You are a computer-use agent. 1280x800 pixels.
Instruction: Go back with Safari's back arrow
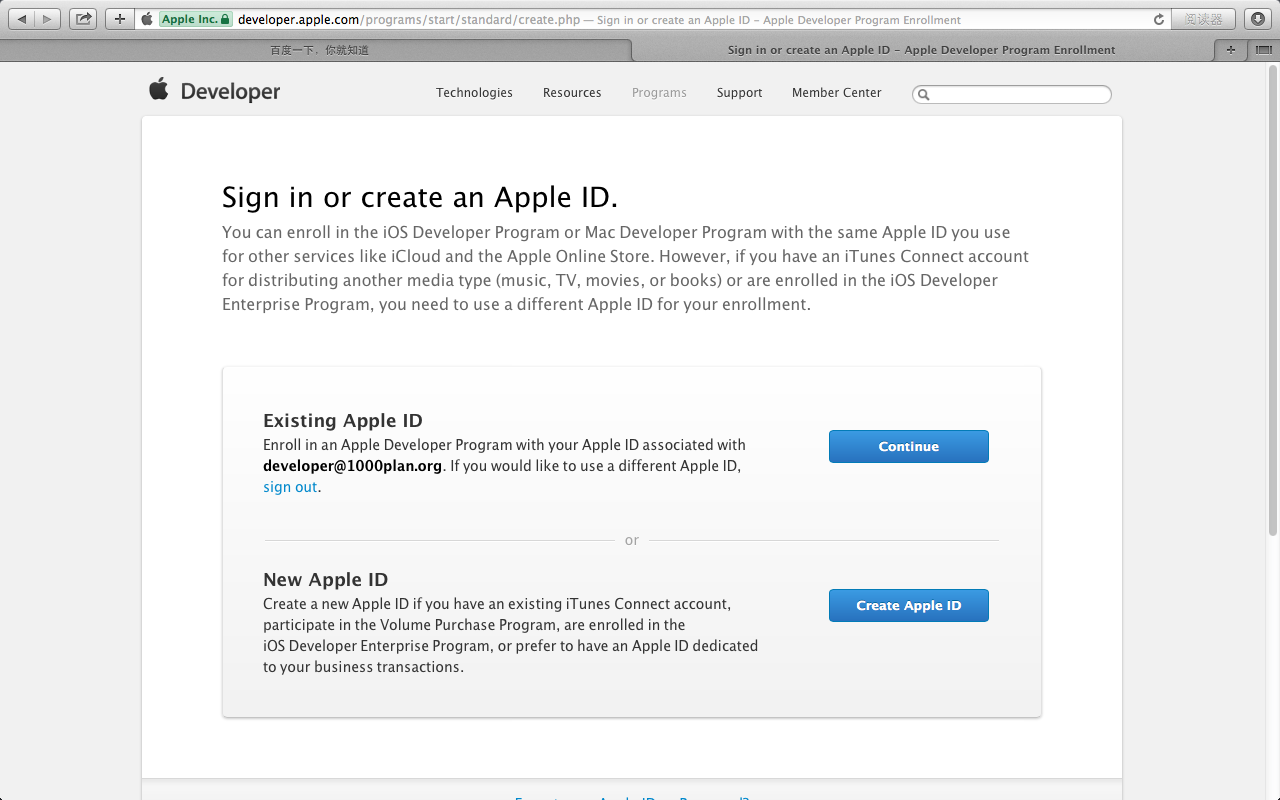(22, 19)
